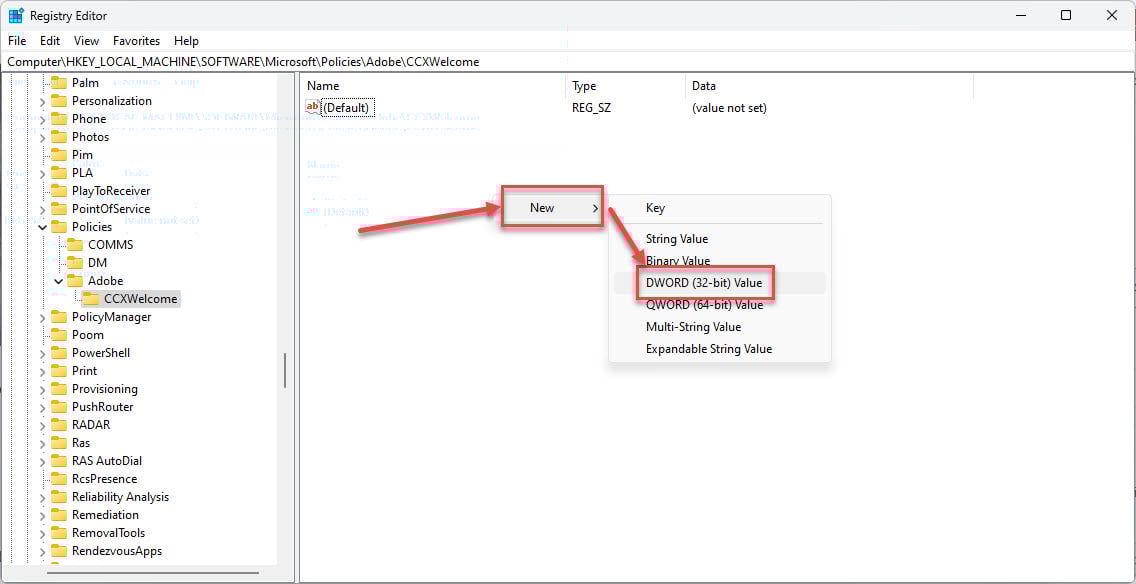
Task: Click the Adobe folder icon
Action: tap(74, 280)
